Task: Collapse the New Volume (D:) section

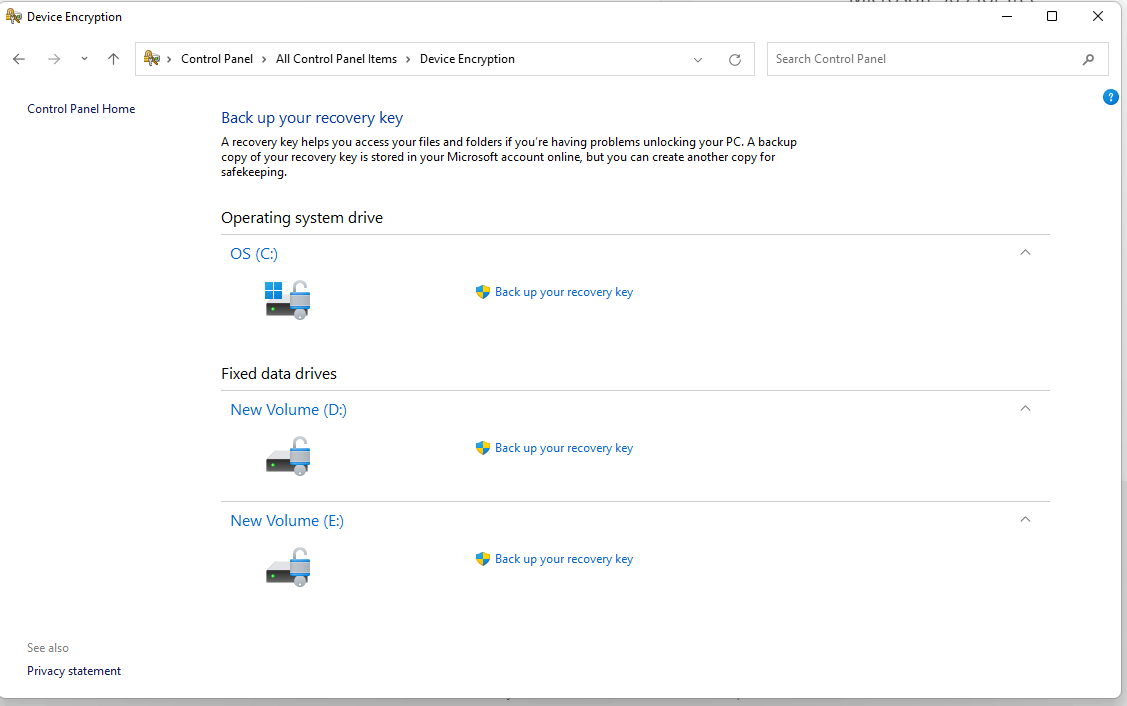Action: click(1025, 408)
